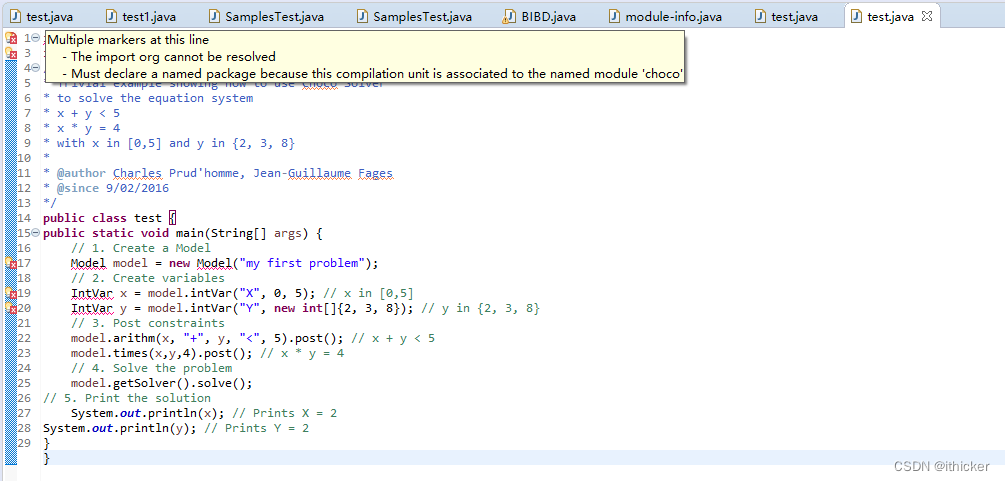Collapse the main method fold at line 15
1005x481 pixels.
36,233
